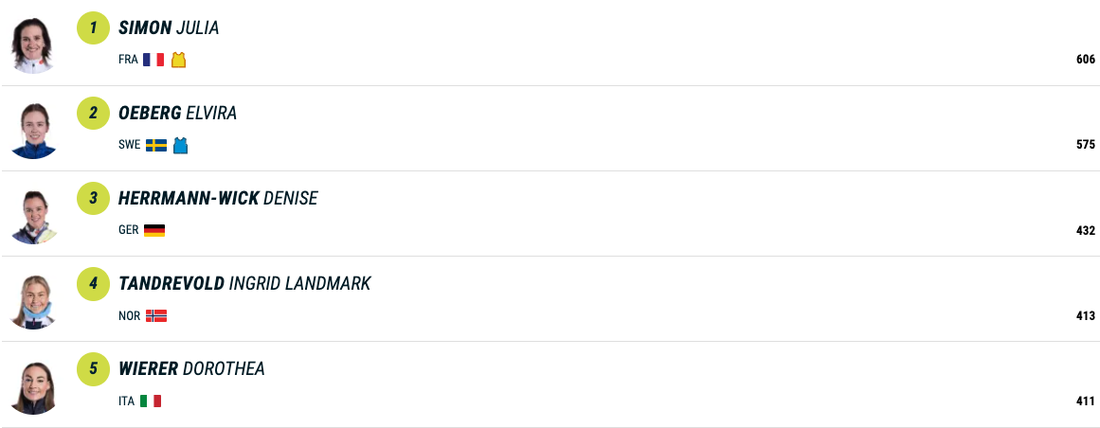Open Elvira Oeberg's profile photo
This screenshot has height=428, width=1100.
[x=33, y=130]
